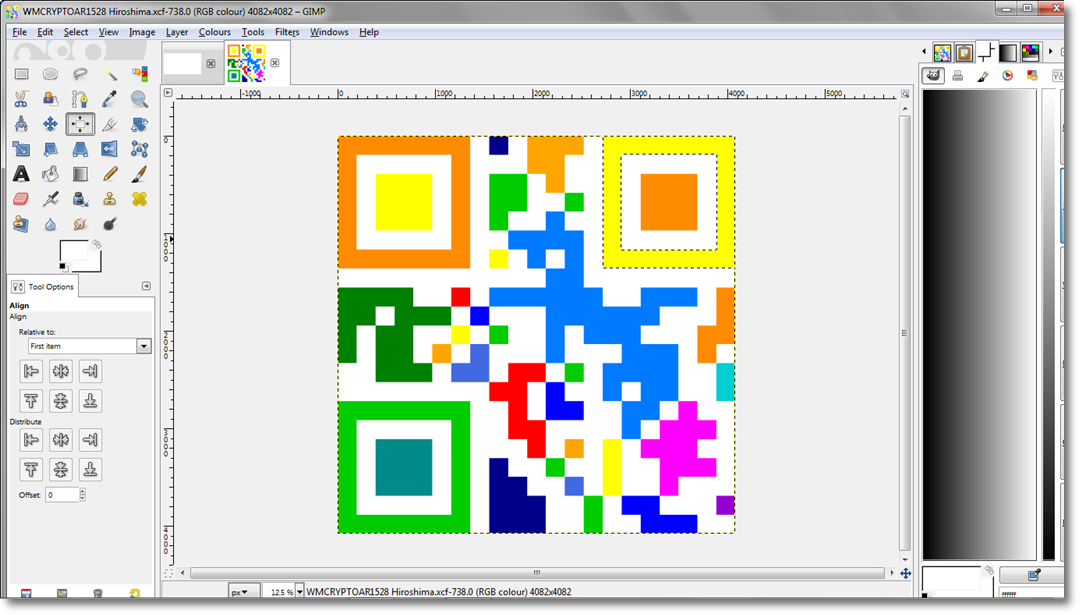Select the Shear tool

[x=50, y=149]
